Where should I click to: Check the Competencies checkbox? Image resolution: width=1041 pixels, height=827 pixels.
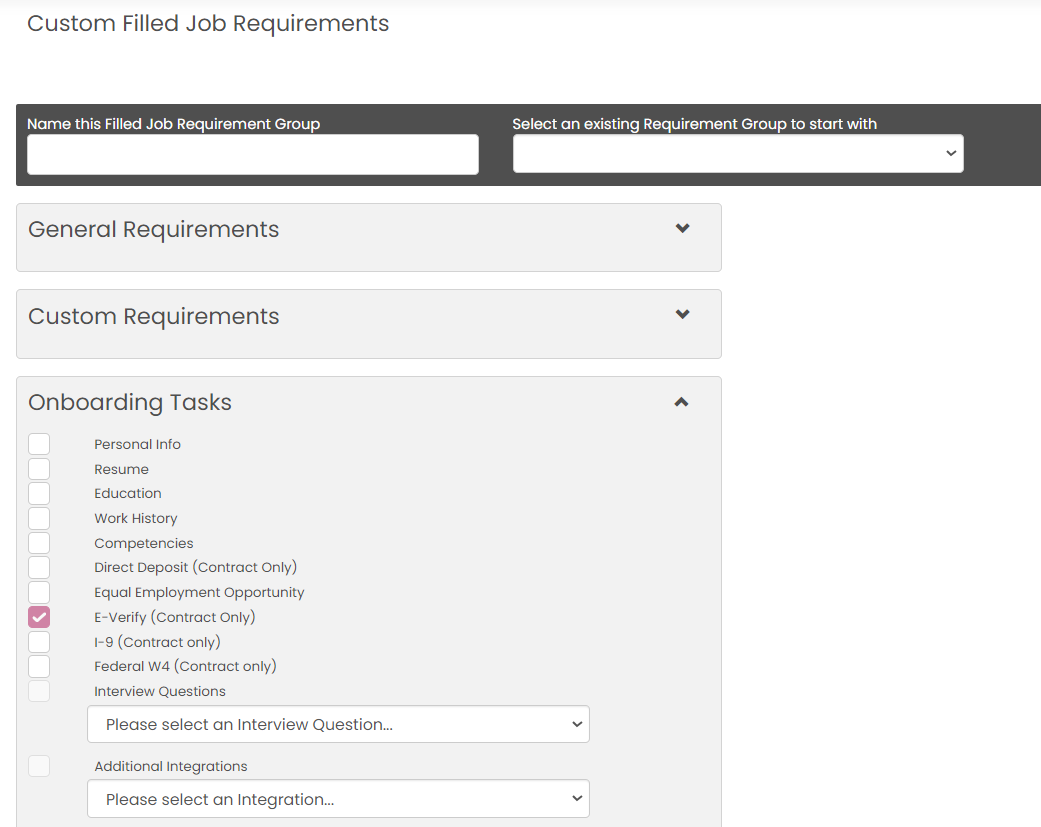pyautogui.click(x=39, y=543)
